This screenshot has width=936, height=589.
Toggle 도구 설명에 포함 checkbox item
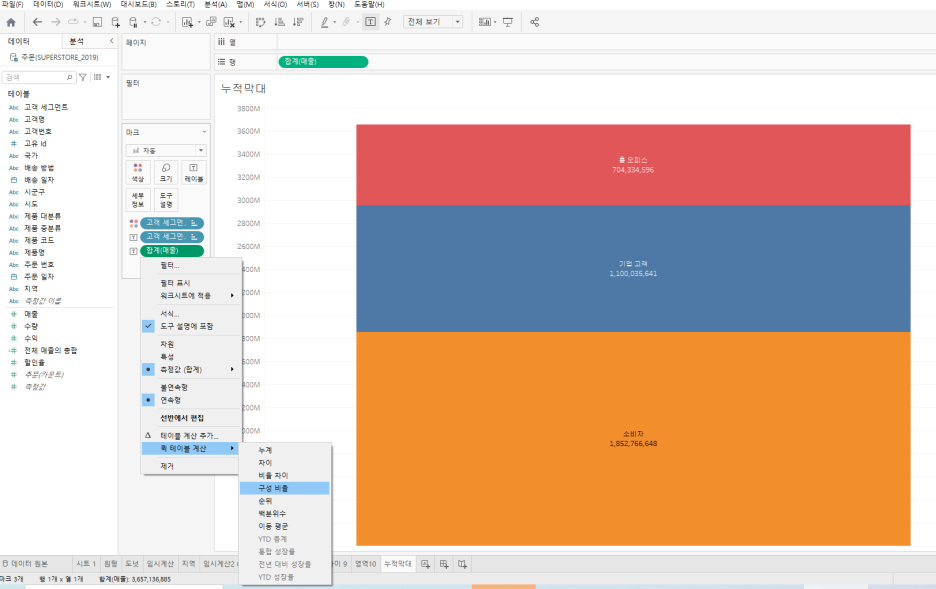[x=191, y=326]
